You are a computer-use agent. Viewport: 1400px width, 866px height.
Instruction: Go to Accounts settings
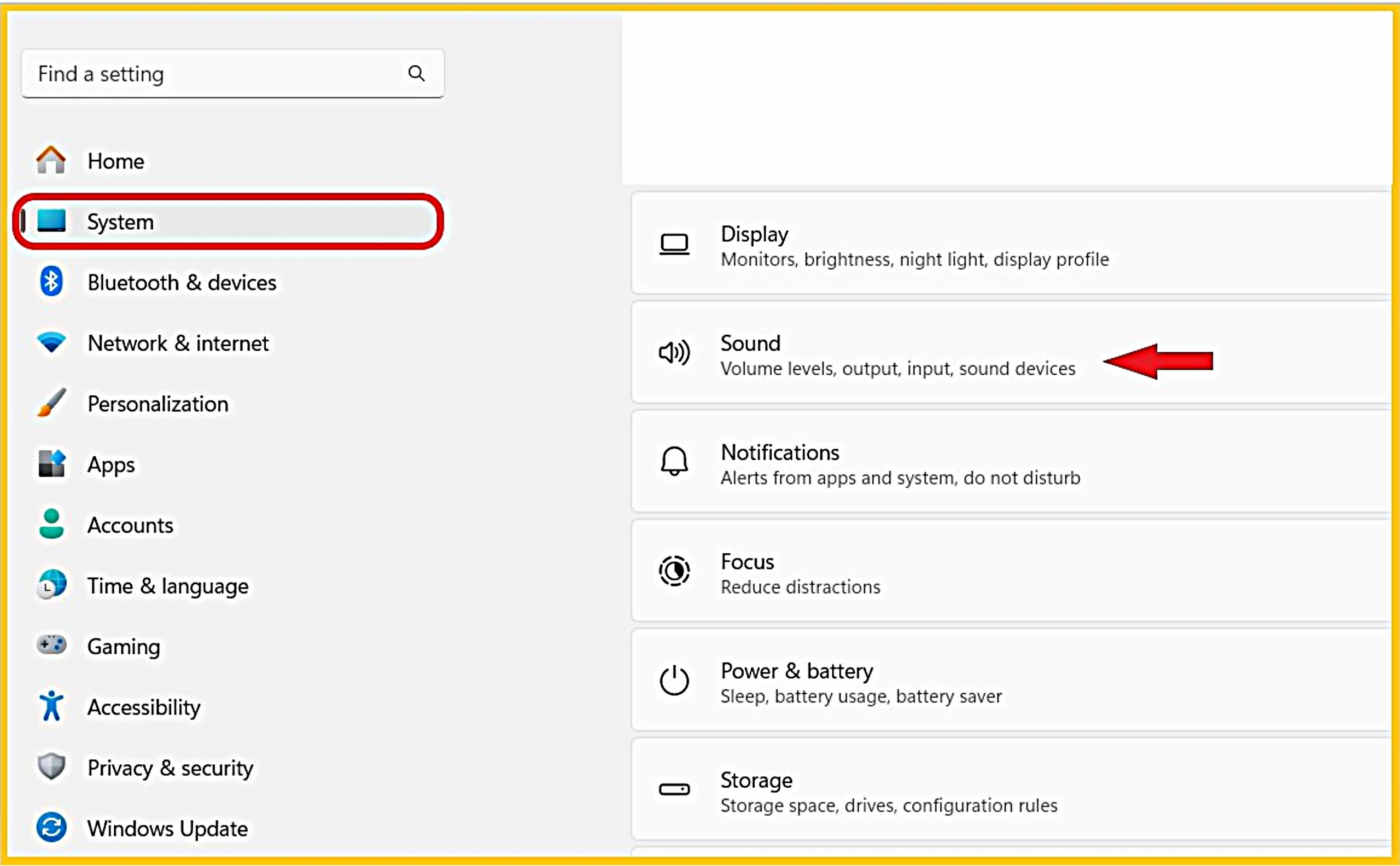click(130, 525)
